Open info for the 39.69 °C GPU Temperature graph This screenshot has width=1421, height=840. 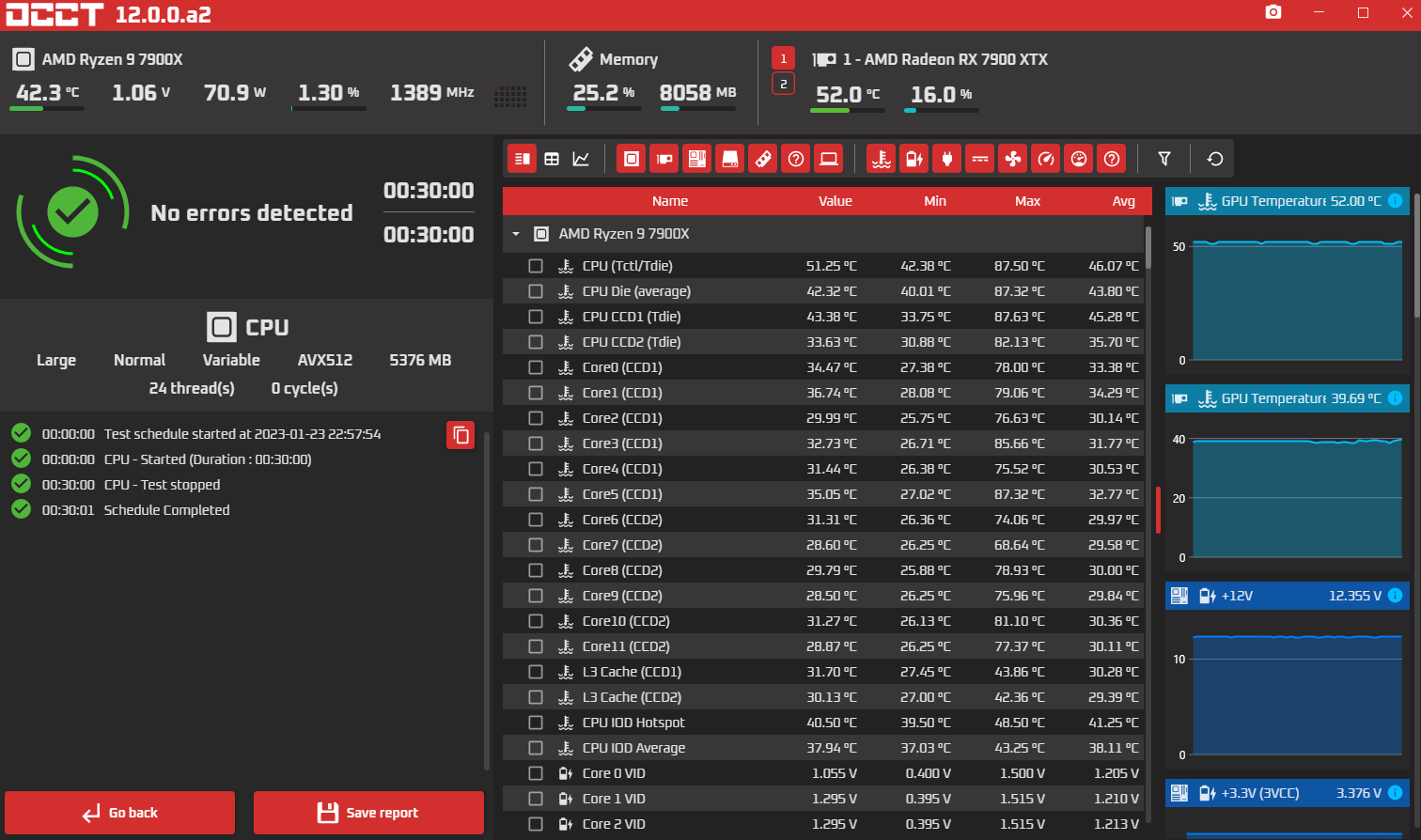coord(1396,398)
